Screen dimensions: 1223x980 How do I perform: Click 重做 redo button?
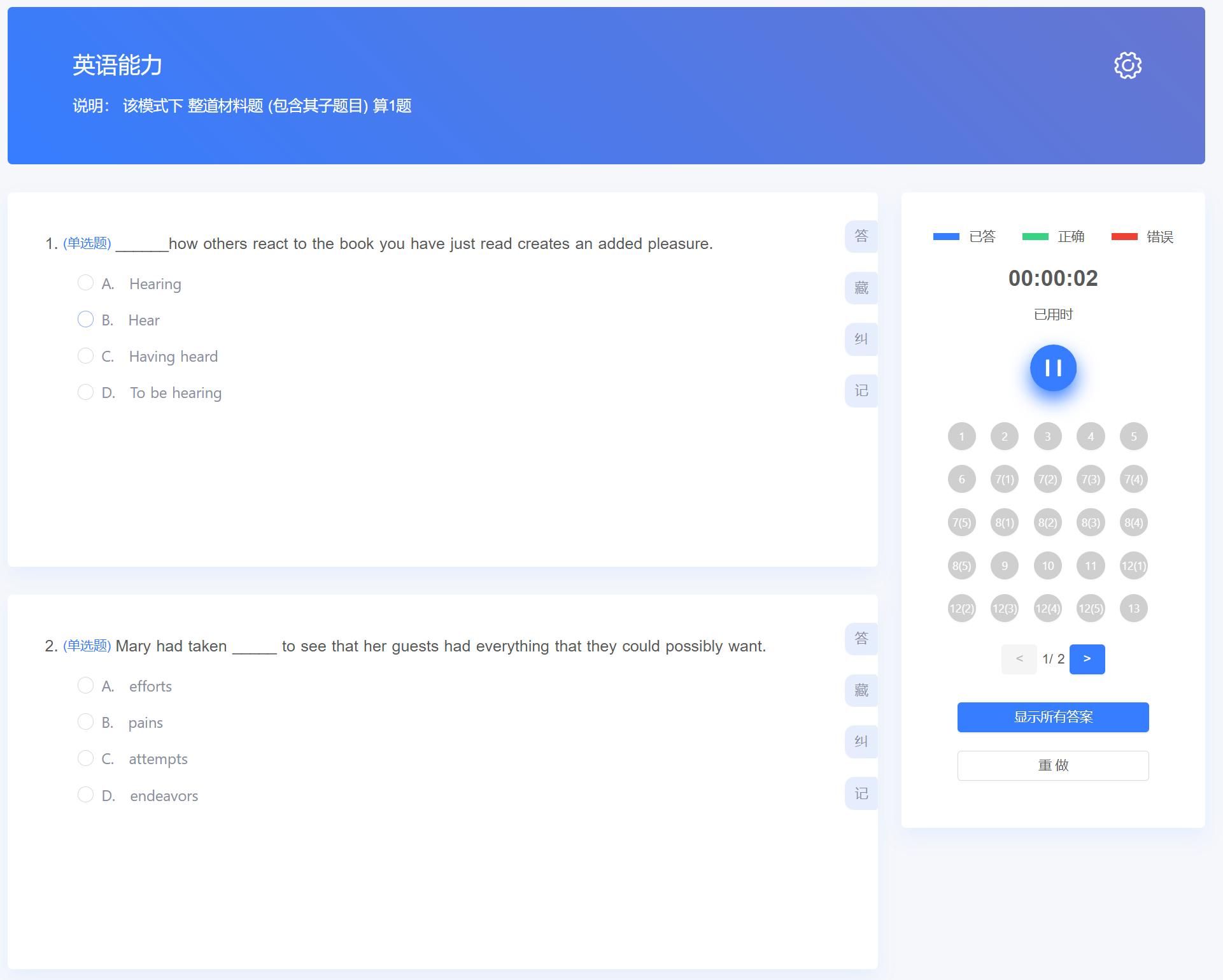tap(1053, 765)
